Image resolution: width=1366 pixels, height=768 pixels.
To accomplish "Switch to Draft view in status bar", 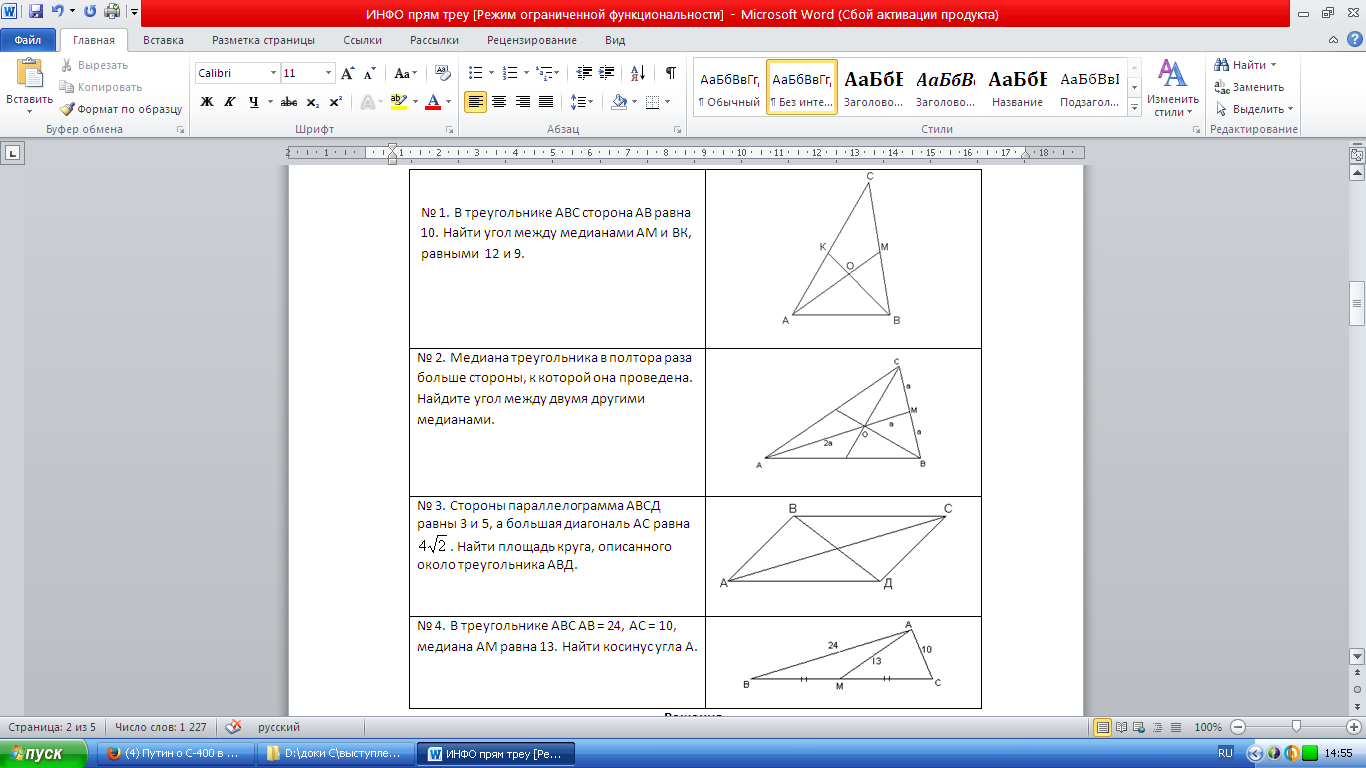I will 1175,727.
